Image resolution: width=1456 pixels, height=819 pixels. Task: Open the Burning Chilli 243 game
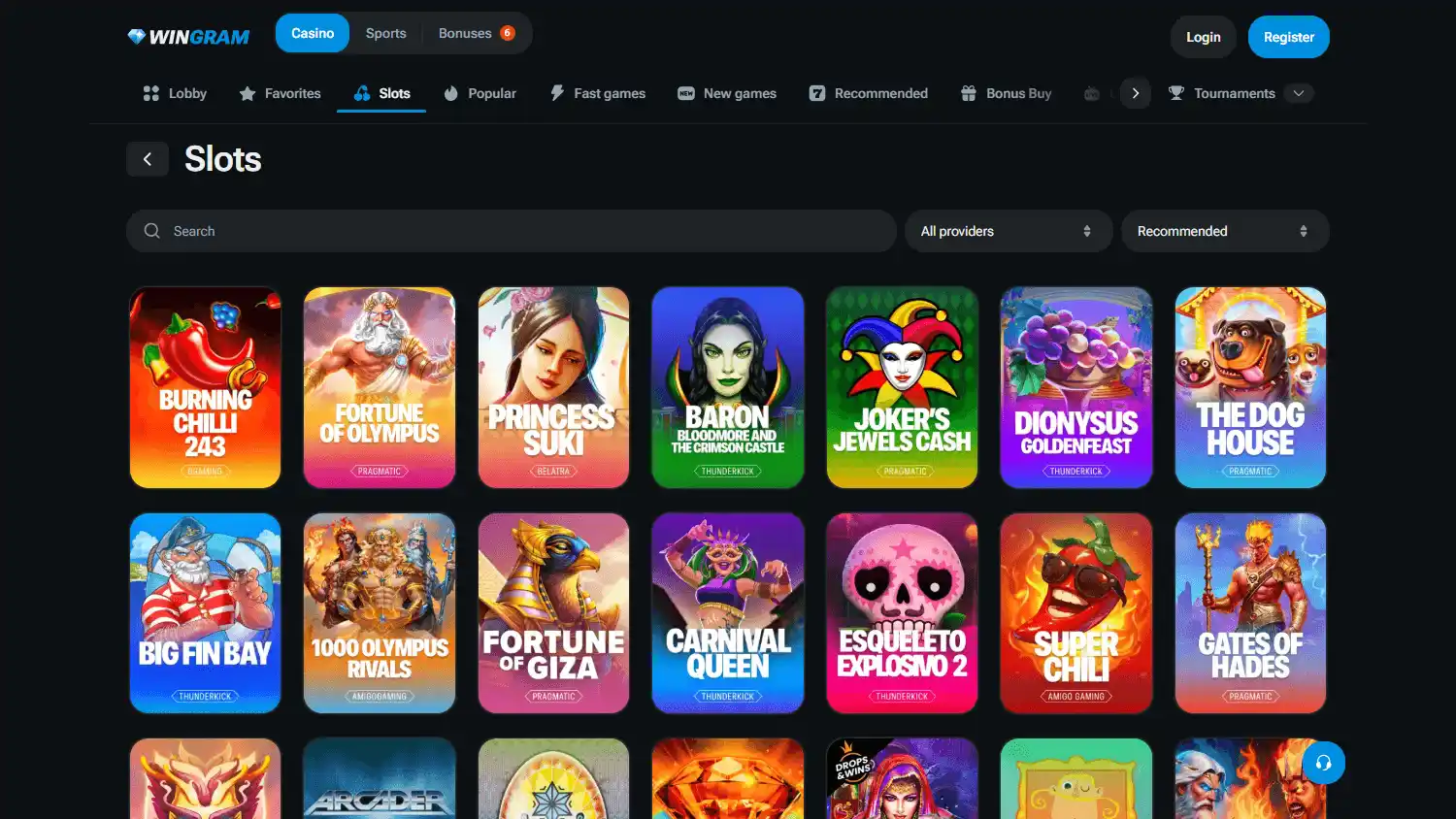point(205,387)
